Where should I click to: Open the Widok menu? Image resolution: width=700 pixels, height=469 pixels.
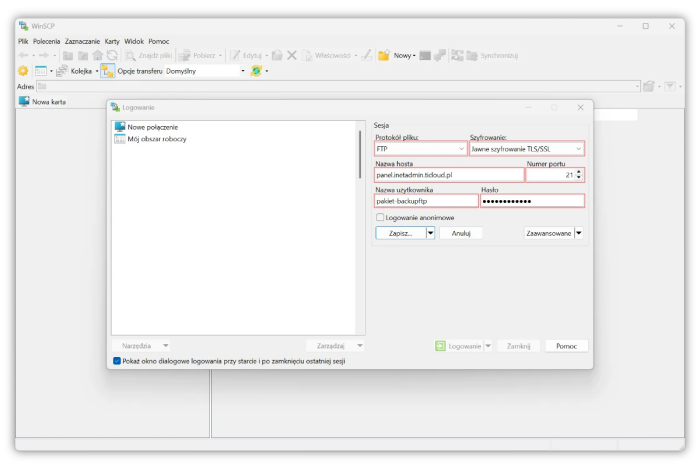click(134, 41)
